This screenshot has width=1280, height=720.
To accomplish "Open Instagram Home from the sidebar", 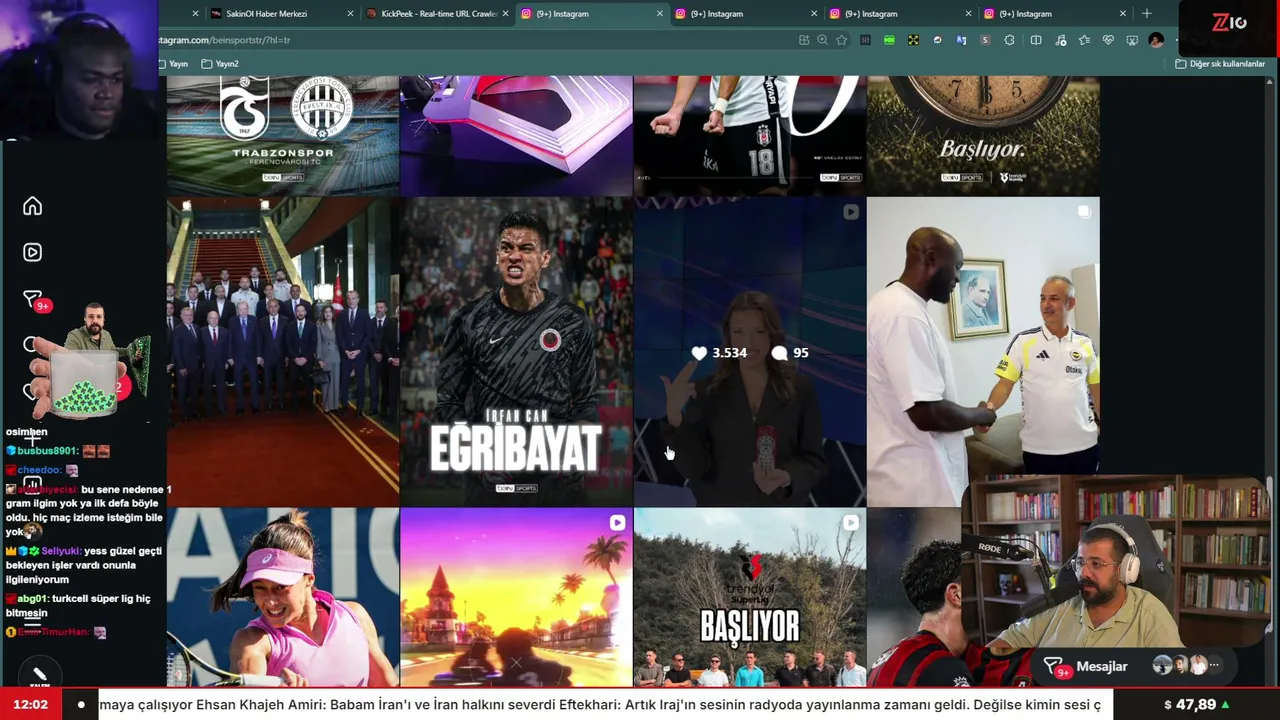I will pyautogui.click(x=33, y=206).
